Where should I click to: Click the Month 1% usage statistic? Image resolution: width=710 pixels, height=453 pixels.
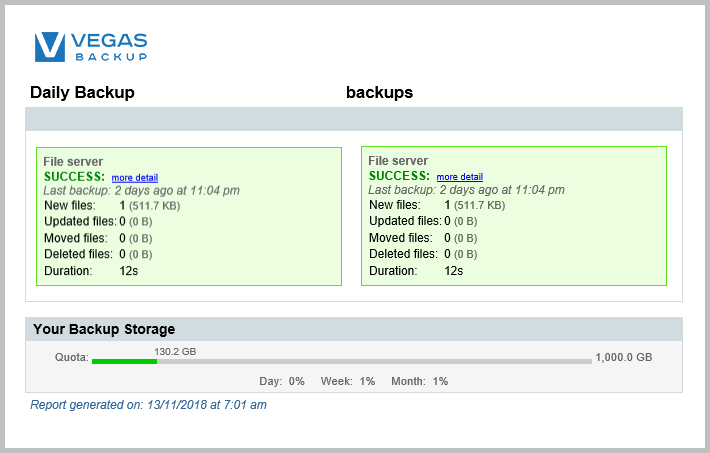tap(418, 381)
